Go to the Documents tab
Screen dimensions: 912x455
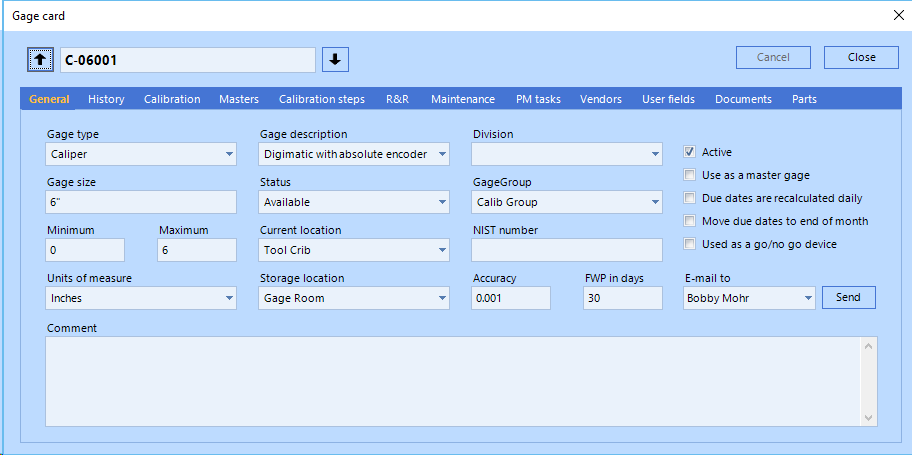point(743,99)
